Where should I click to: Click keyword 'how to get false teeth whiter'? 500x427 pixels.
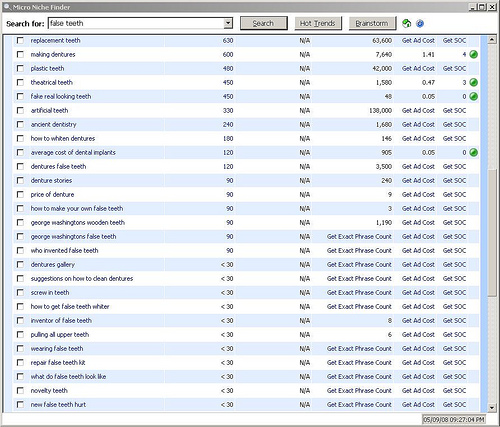coord(70,306)
